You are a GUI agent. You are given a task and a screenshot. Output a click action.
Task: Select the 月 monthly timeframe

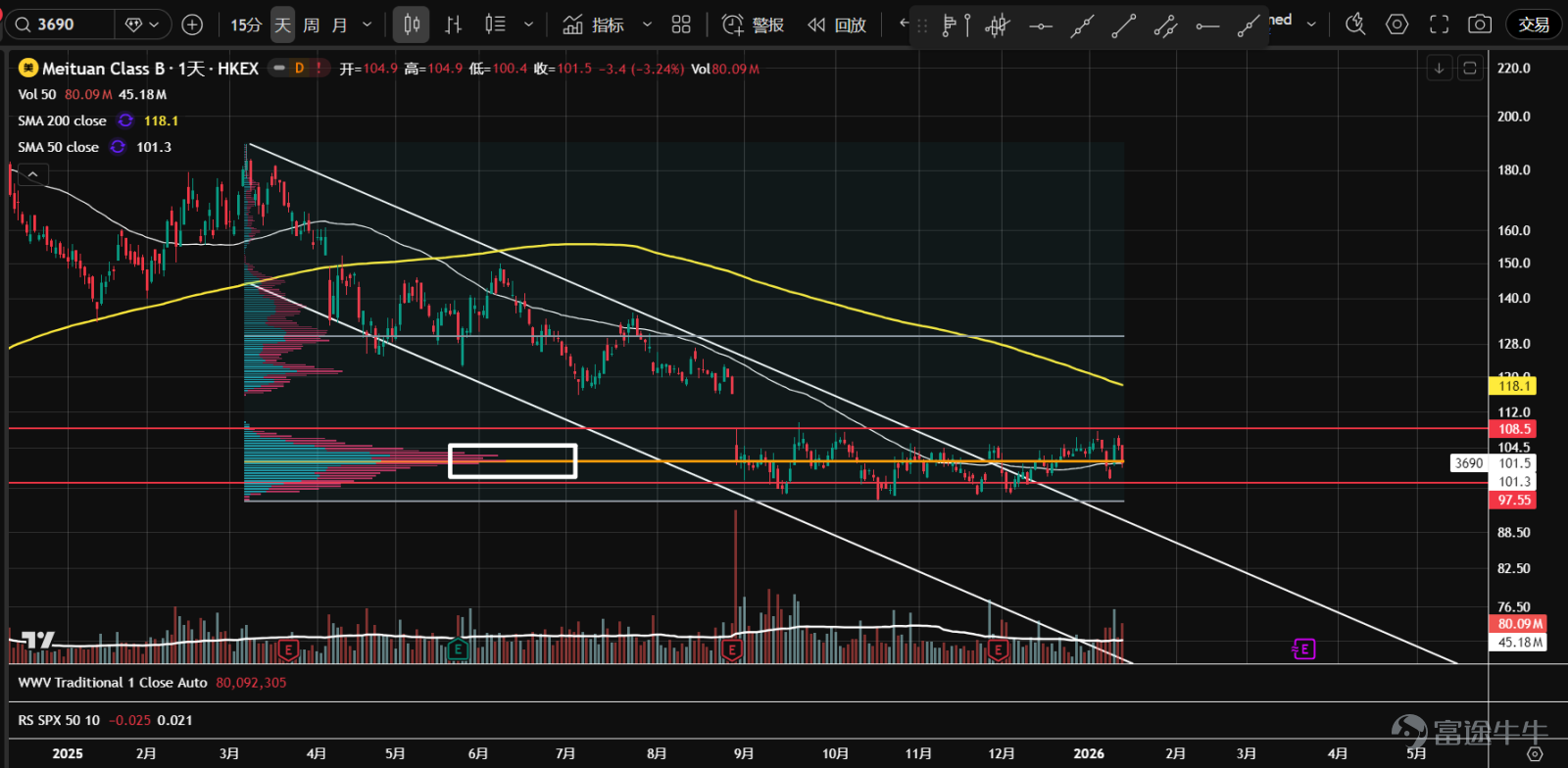[339, 24]
